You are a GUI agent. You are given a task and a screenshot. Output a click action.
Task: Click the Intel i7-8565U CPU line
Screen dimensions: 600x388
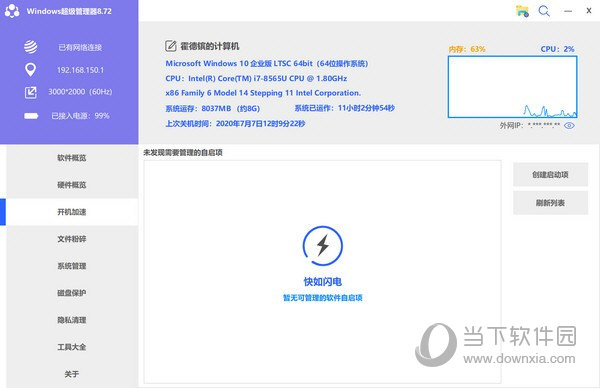coord(256,78)
